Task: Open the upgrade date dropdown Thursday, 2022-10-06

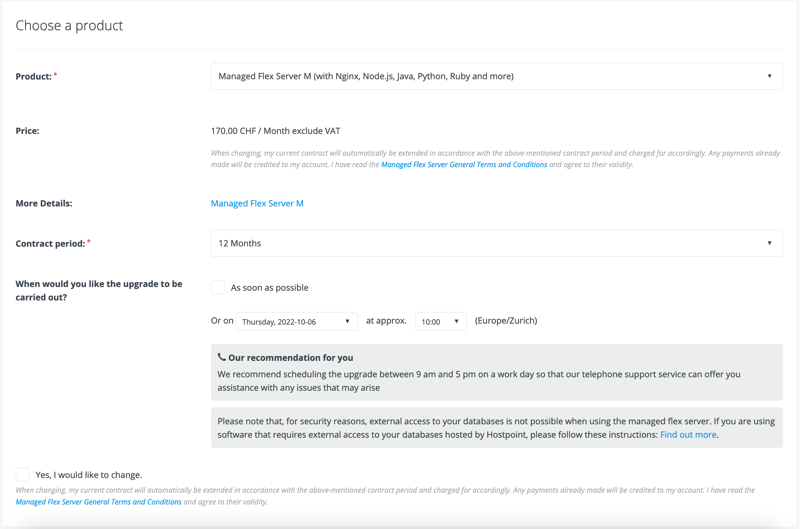Action: 296,321
